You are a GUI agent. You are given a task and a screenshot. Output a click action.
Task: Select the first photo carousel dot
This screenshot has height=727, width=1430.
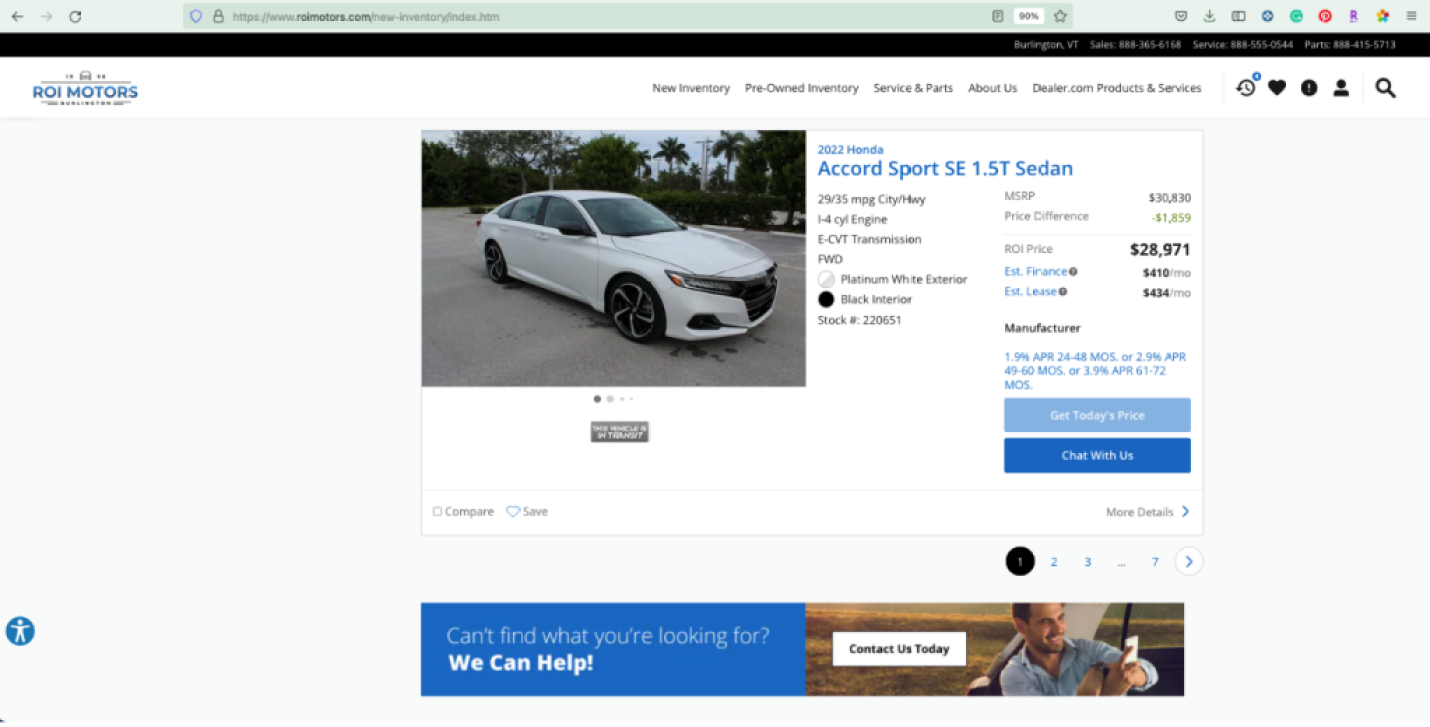point(597,399)
